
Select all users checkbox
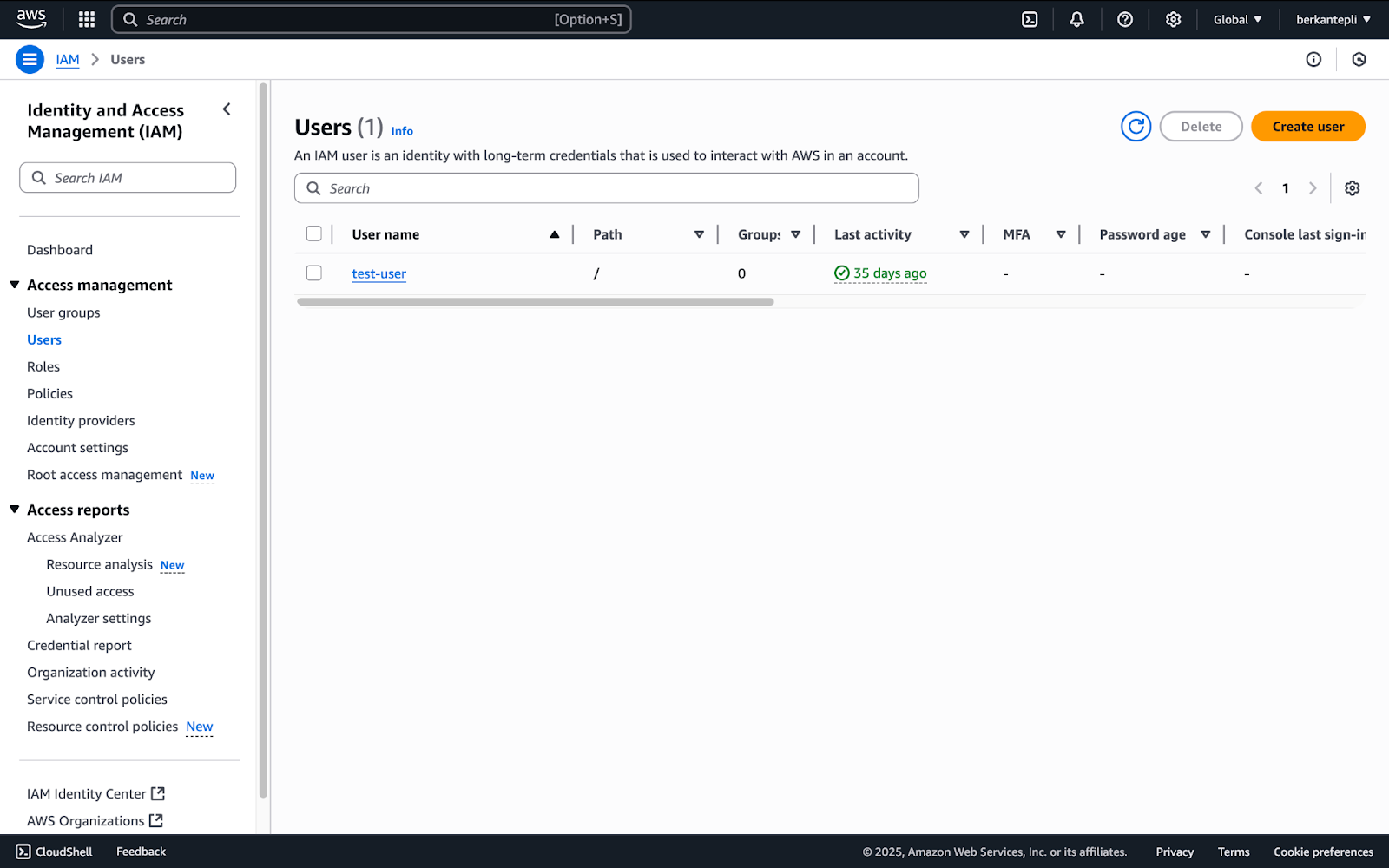click(x=314, y=233)
